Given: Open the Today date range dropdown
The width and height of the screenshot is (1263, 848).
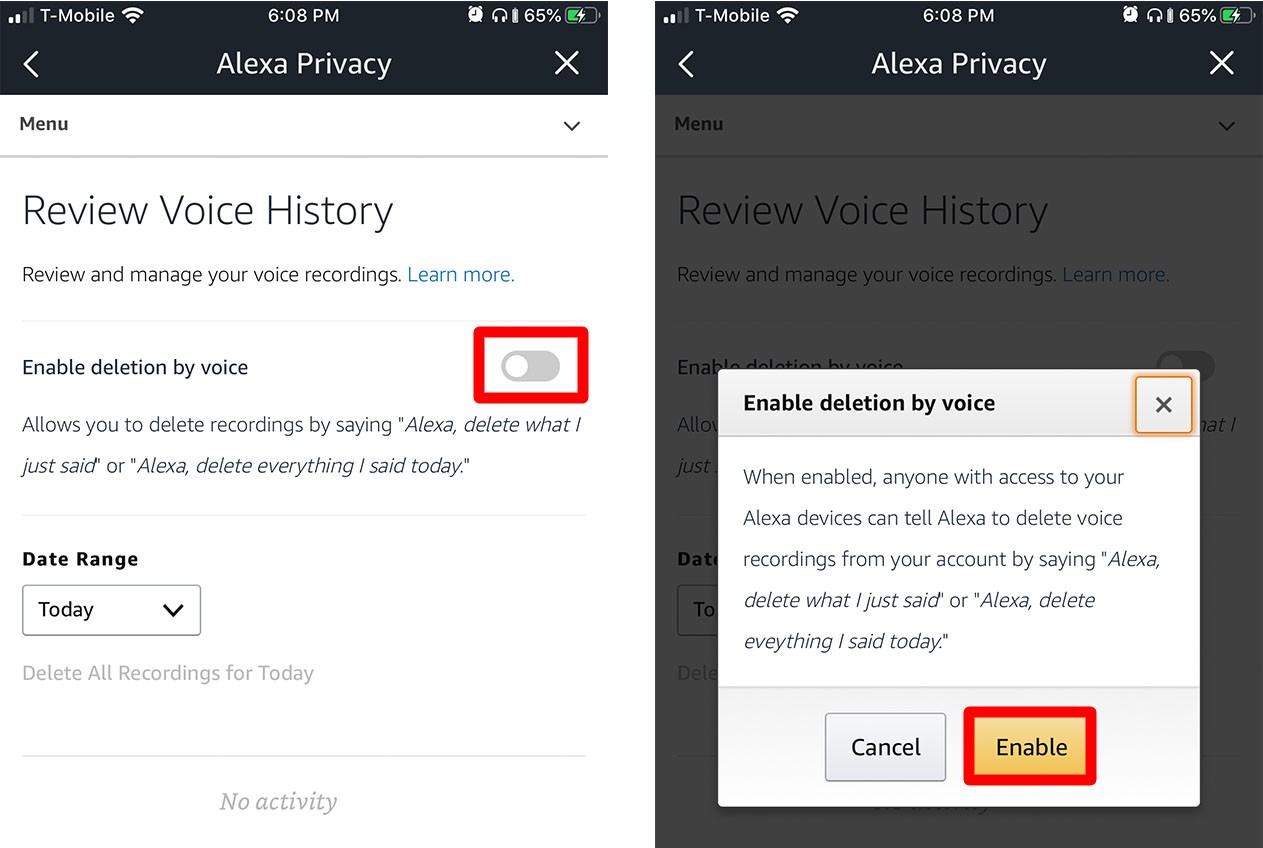Looking at the screenshot, I should pyautogui.click(x=111, y=610).
